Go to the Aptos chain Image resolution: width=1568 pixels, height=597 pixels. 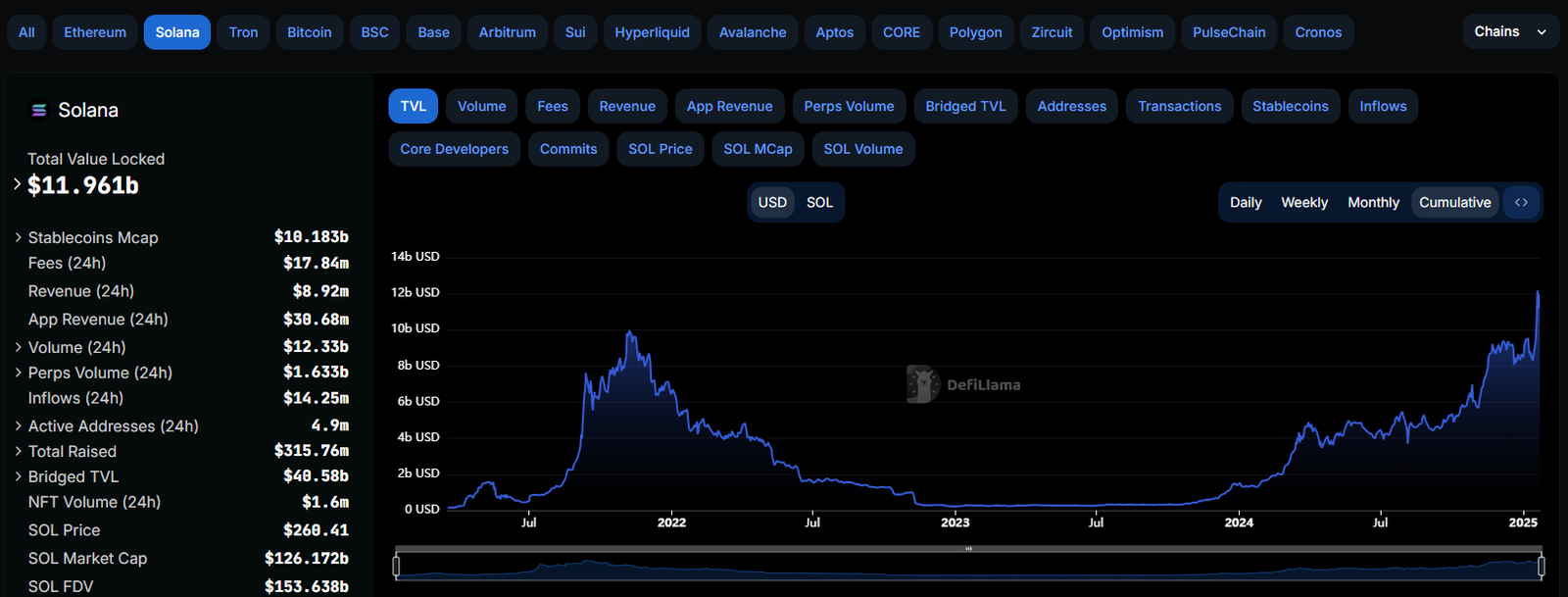(x=835, y=32)
